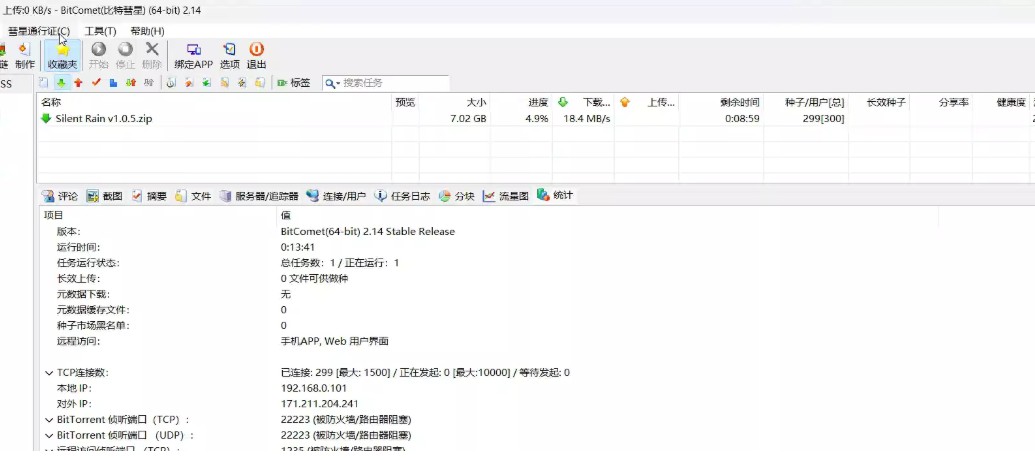Click the 收藏夹 (Favorites) toolbar icon
This screenshot has width=1035, height=460.
click(62, 54)
